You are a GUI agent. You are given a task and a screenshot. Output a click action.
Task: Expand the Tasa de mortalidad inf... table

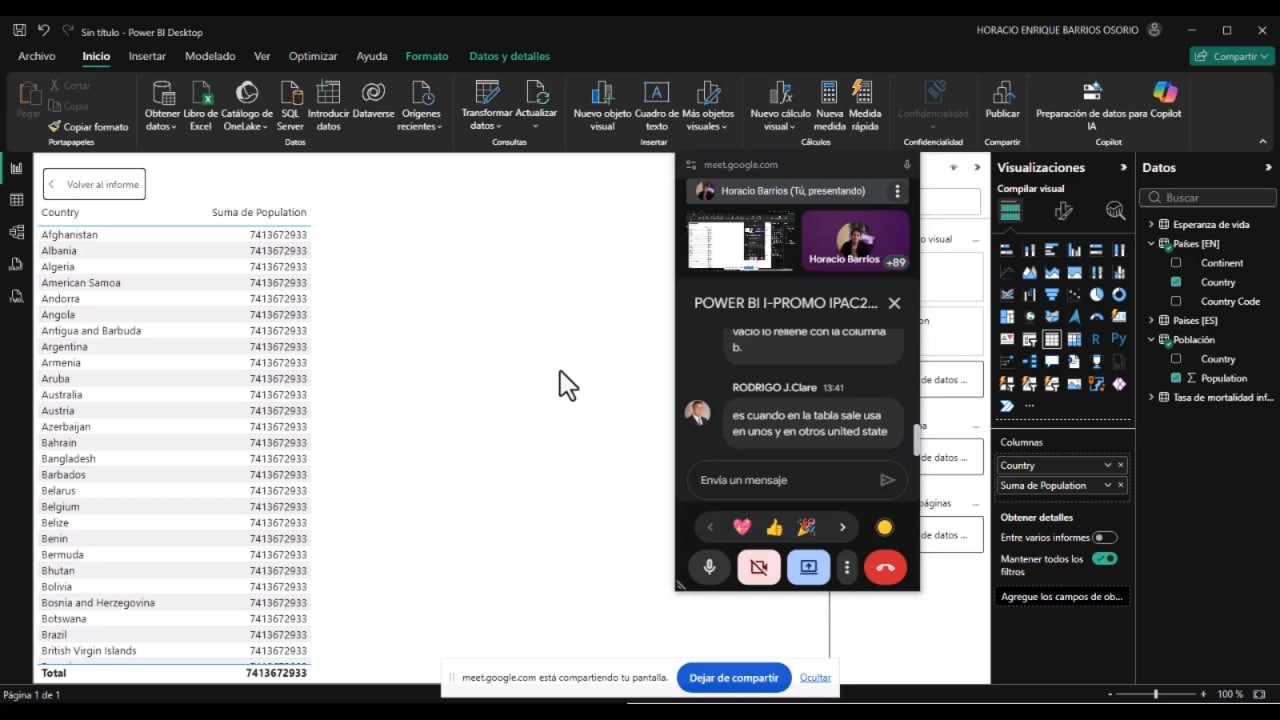point(1151,397)
